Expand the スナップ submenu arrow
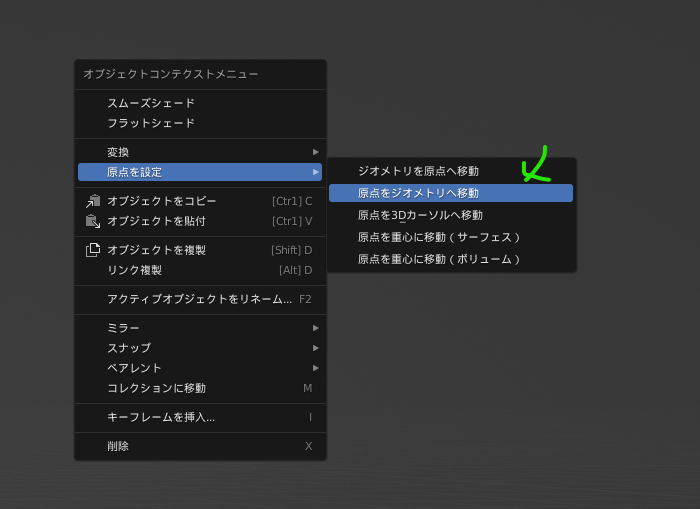The width and height of the screenshot is (700, 509). 316,348
